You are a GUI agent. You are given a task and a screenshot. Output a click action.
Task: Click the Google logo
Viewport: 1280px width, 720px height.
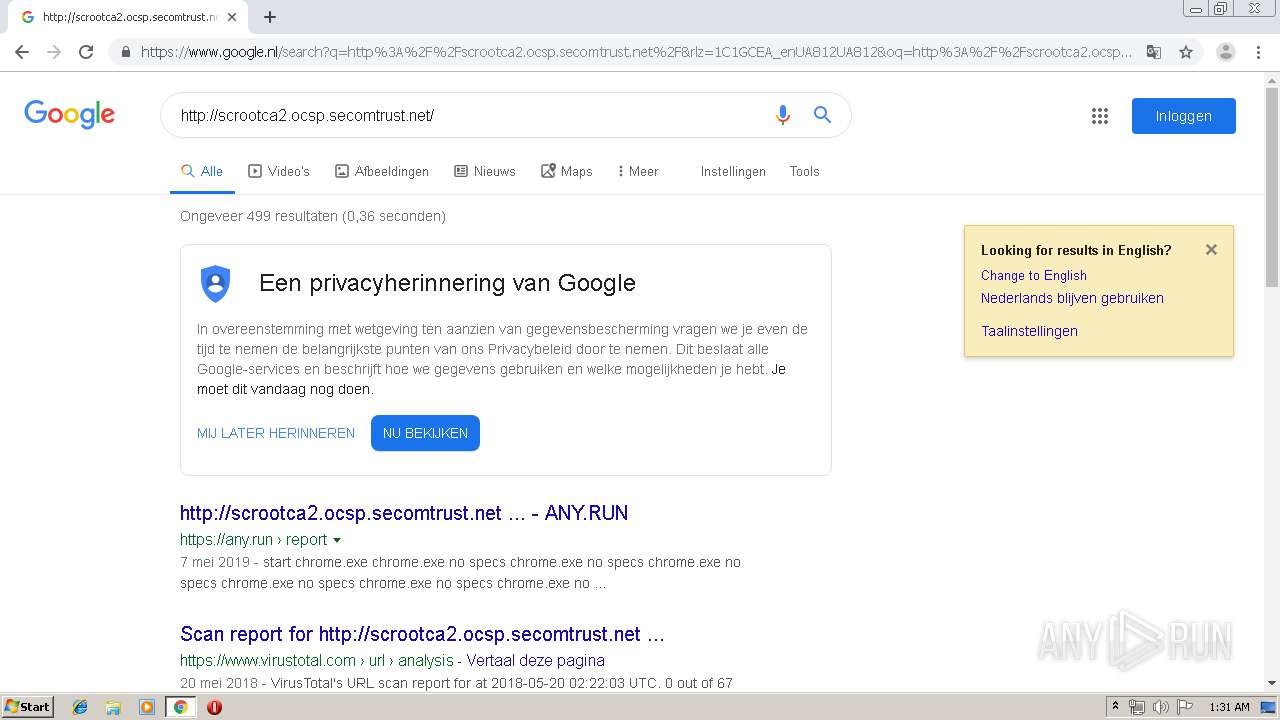click(69, 114)
